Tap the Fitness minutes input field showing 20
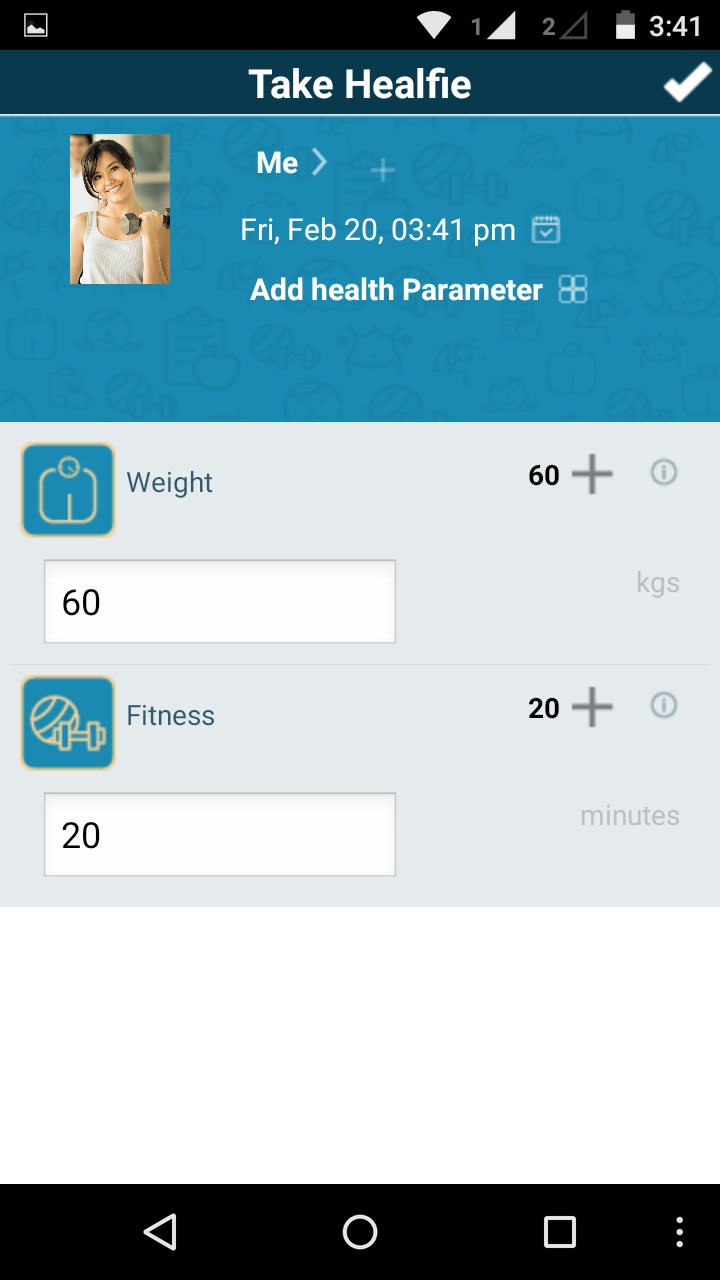This screenshot has height=1280, width=720. click(220, 835)
